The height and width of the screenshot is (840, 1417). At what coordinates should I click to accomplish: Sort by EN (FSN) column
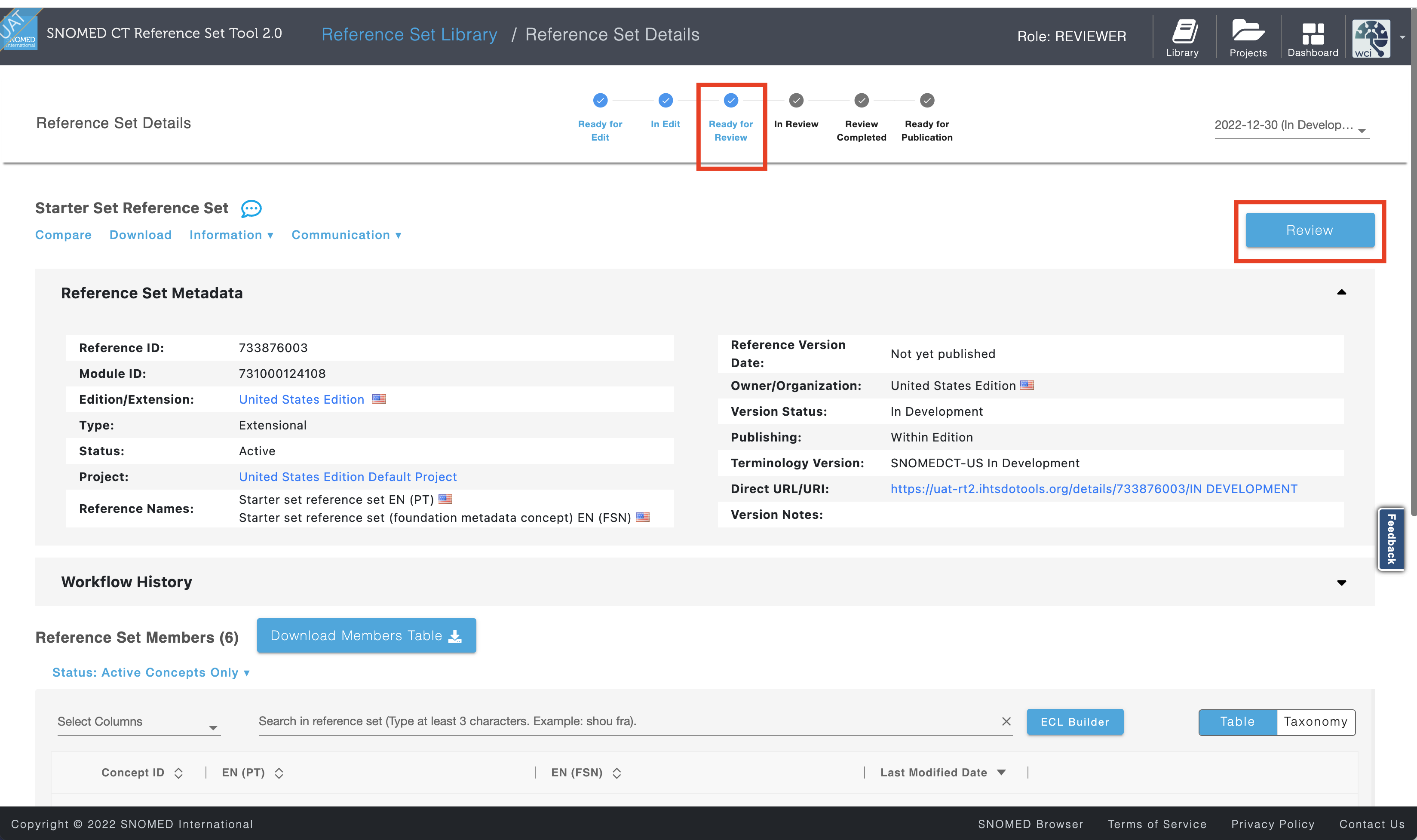click(x=616, y=773)
